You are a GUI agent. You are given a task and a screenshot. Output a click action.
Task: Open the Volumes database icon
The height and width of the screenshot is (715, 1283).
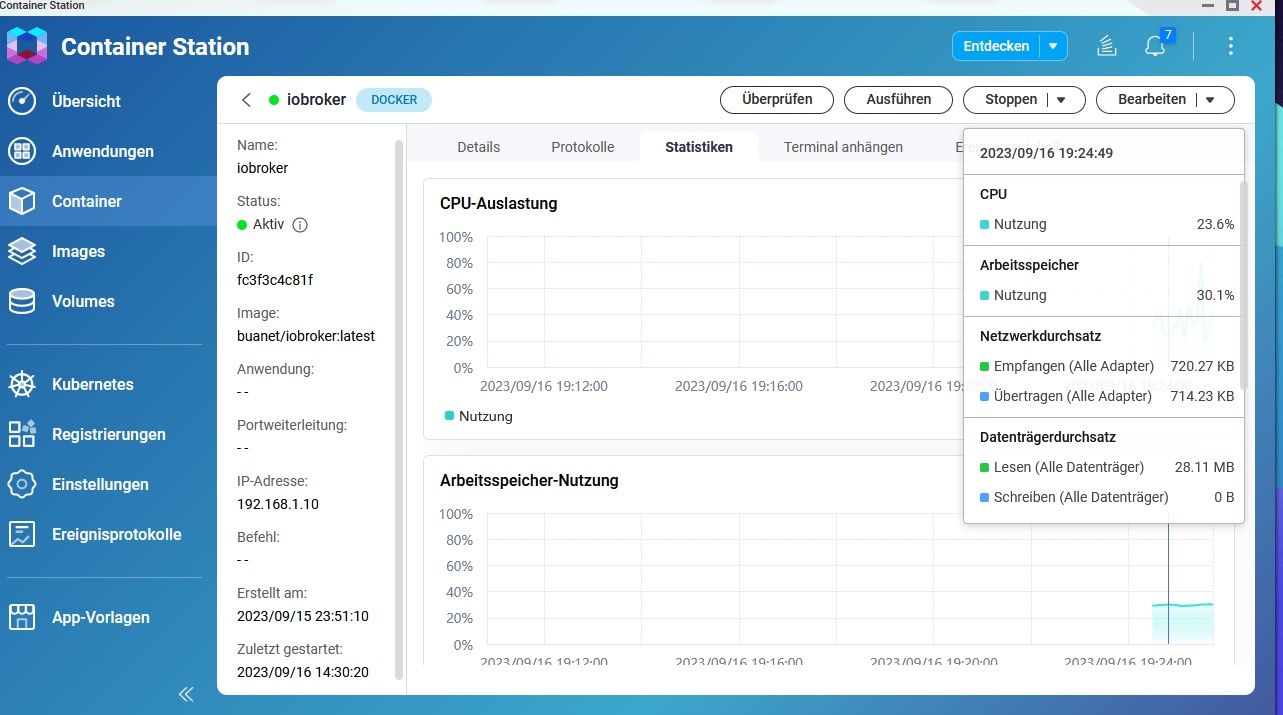[x=22, y=301]
